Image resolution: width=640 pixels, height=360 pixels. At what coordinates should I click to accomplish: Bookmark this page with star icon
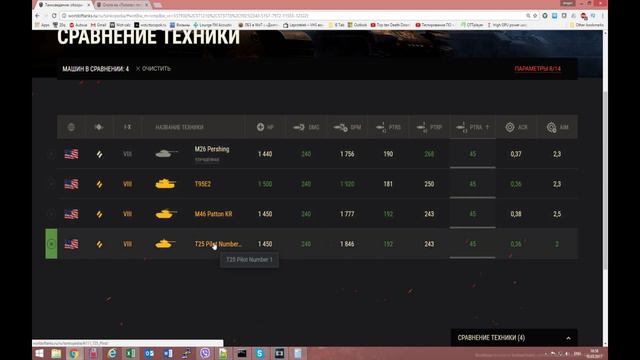pyautogui.click(x=535, y=16)
